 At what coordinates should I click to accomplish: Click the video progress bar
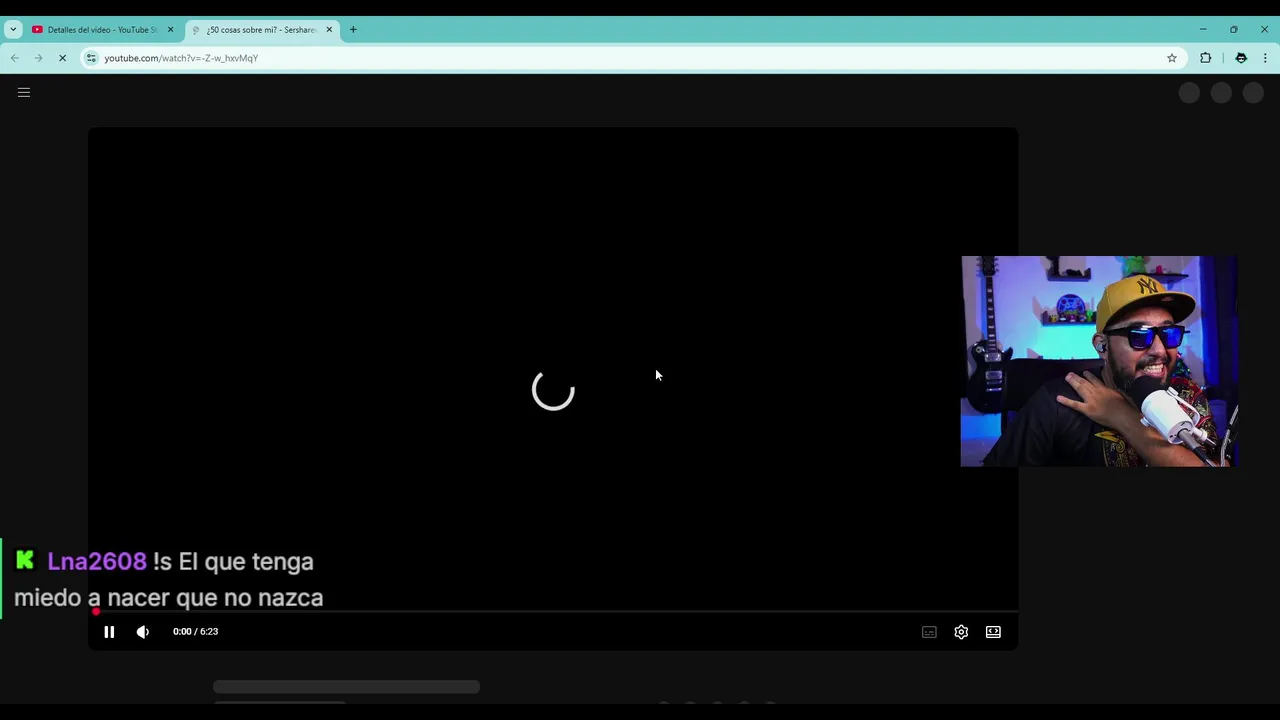point(553,611)
